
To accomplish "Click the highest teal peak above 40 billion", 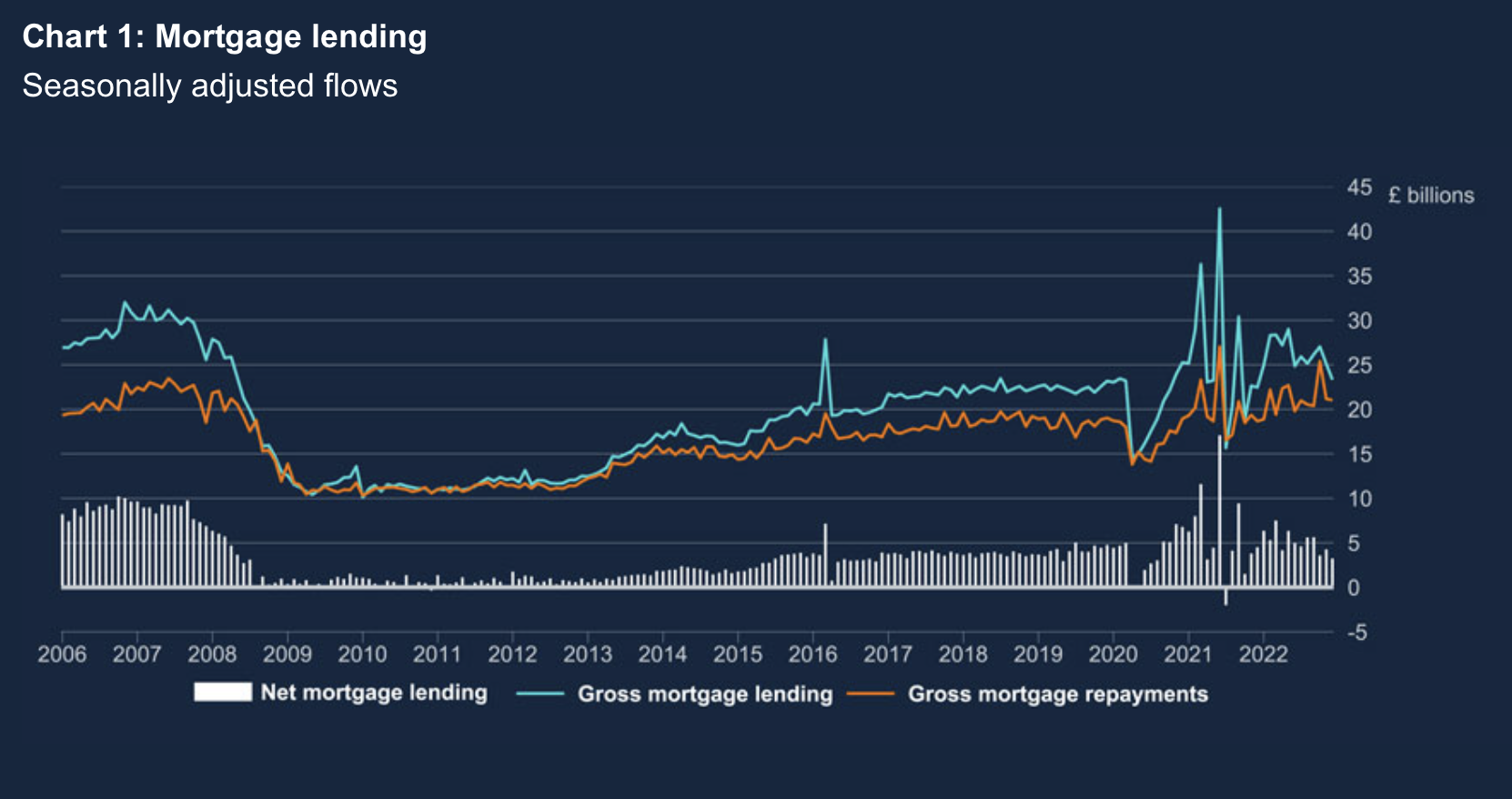I will (1219, 210).
